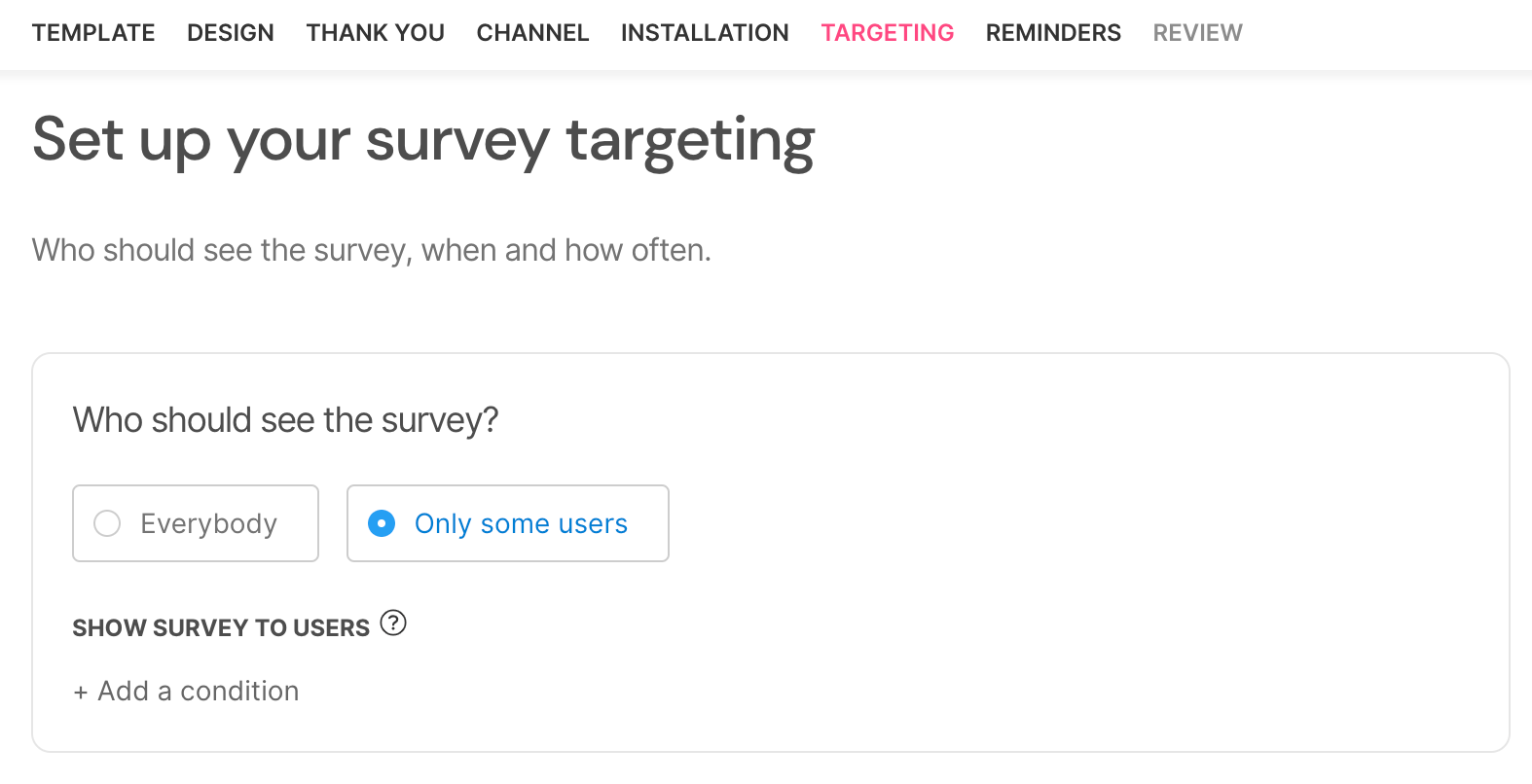Image resolution: width=1532 pixels, height=784 pixels.
Task: Click the Who should see the survey heading
Action: point(285,420)
